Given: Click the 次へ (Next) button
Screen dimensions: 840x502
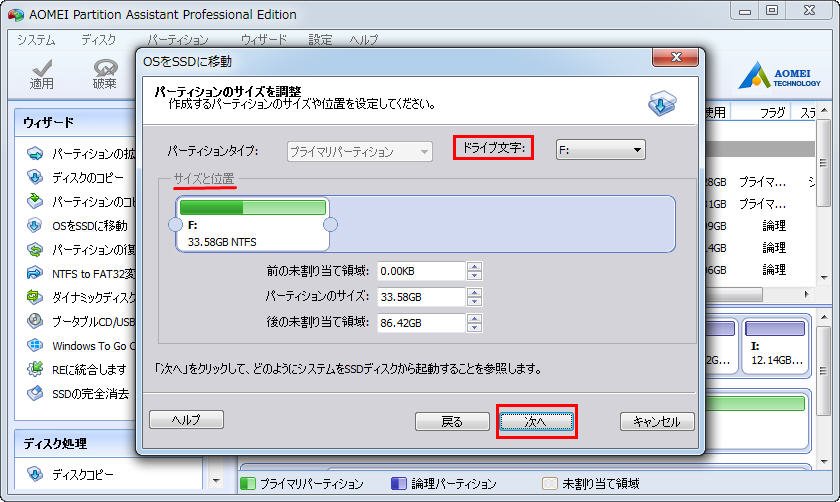Looking at the screenshot, I should pos(536,422).
